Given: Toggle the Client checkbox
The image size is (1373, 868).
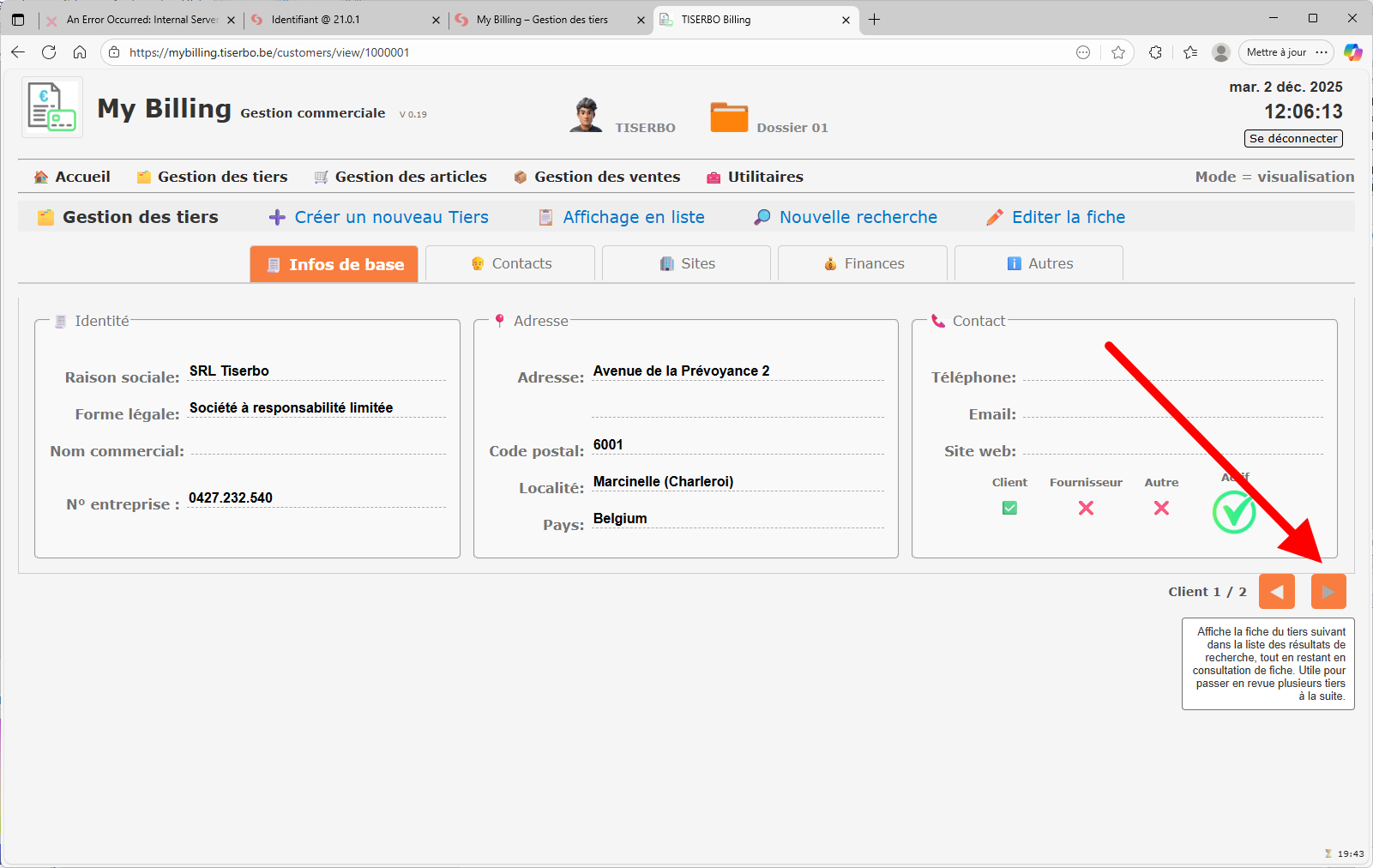Looking at the screenshot, I should pyautogui.click(x=1009, y=508).
